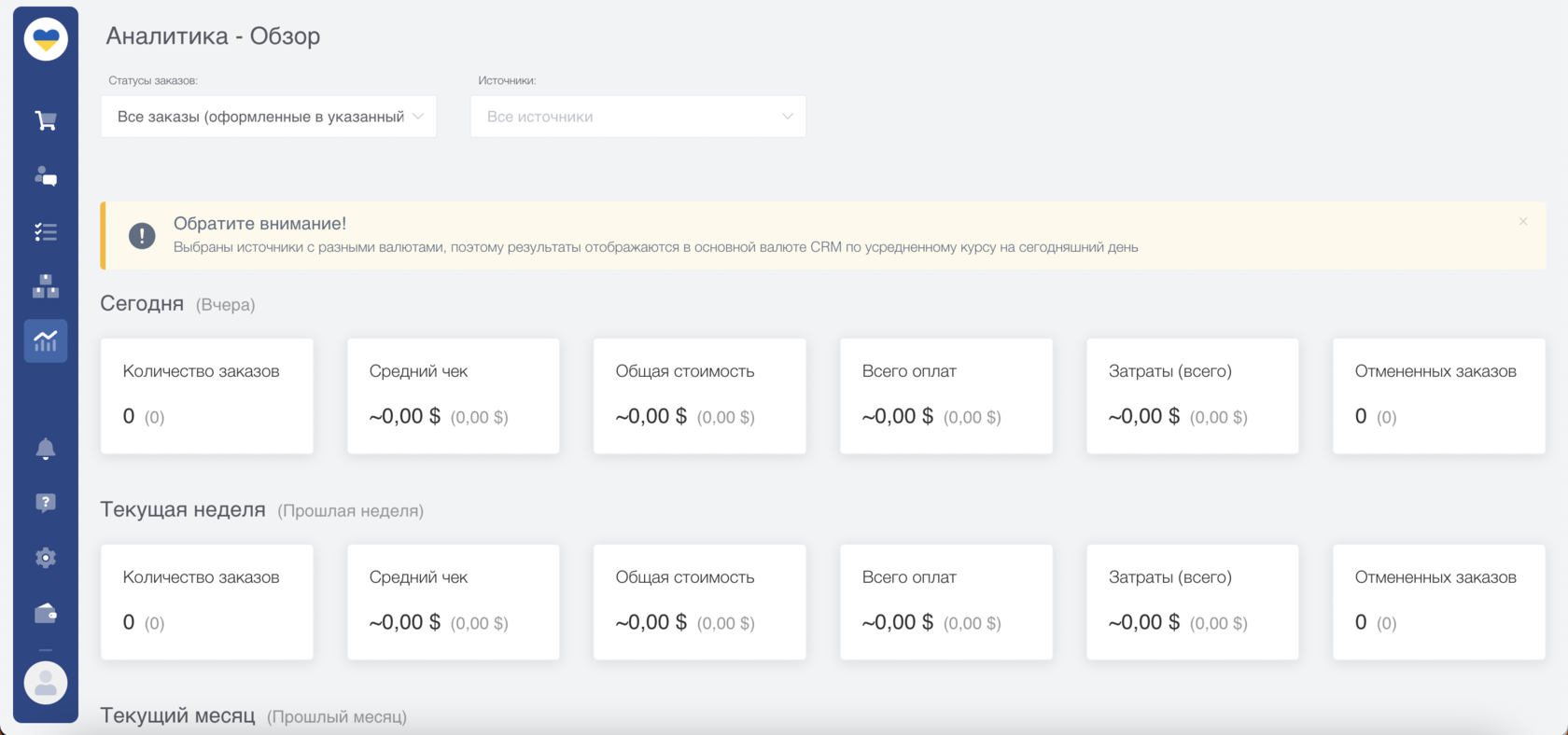Select Отмененных заказов card under Текущая неделя

pyautogui.click(x=1439, y=603)
